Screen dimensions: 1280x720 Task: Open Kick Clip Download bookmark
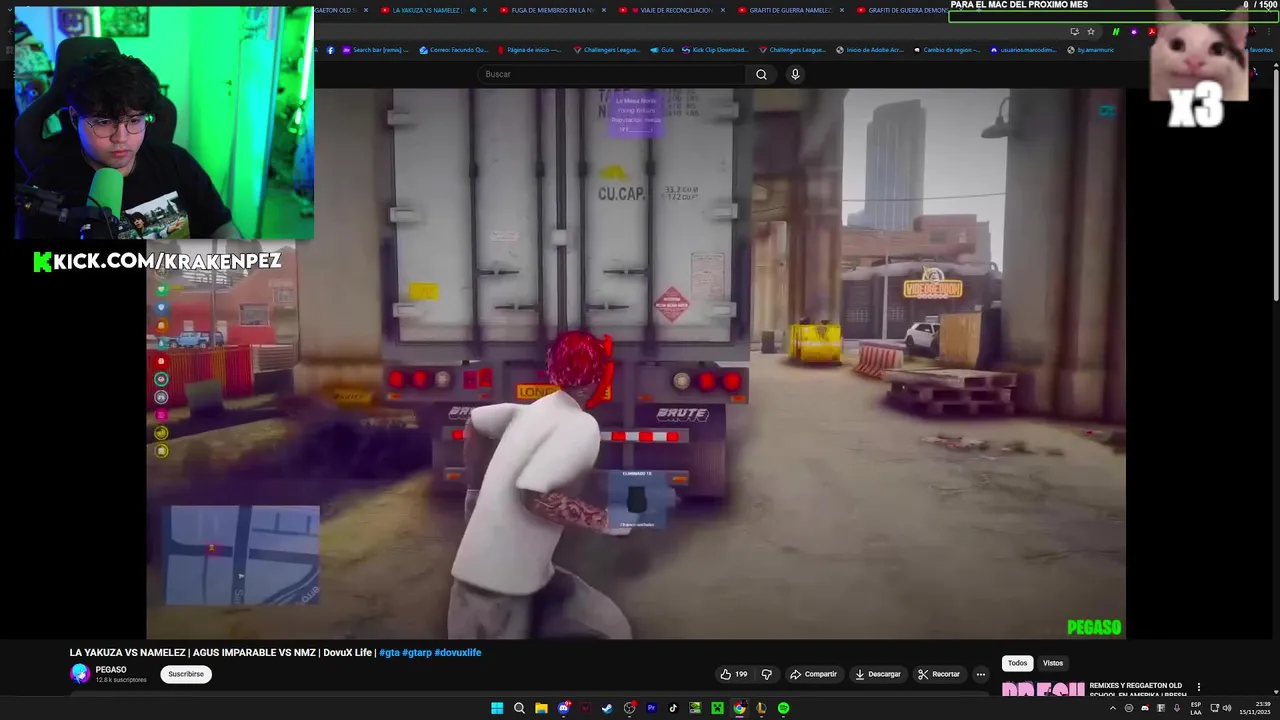tap(715, 50)
